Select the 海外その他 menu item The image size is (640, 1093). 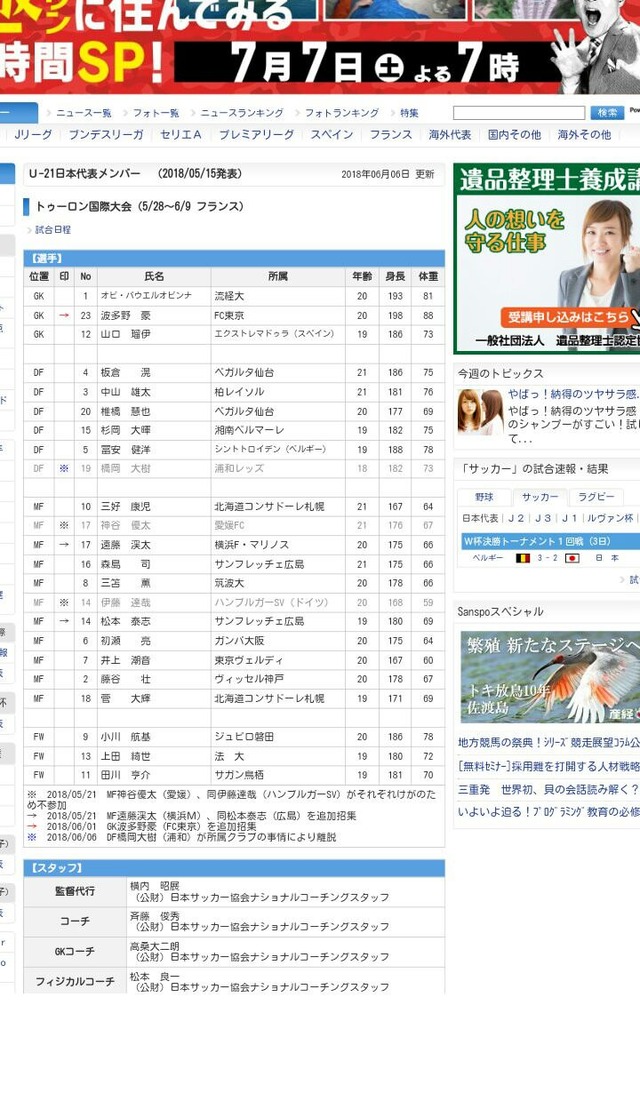(x=584, y=135)
